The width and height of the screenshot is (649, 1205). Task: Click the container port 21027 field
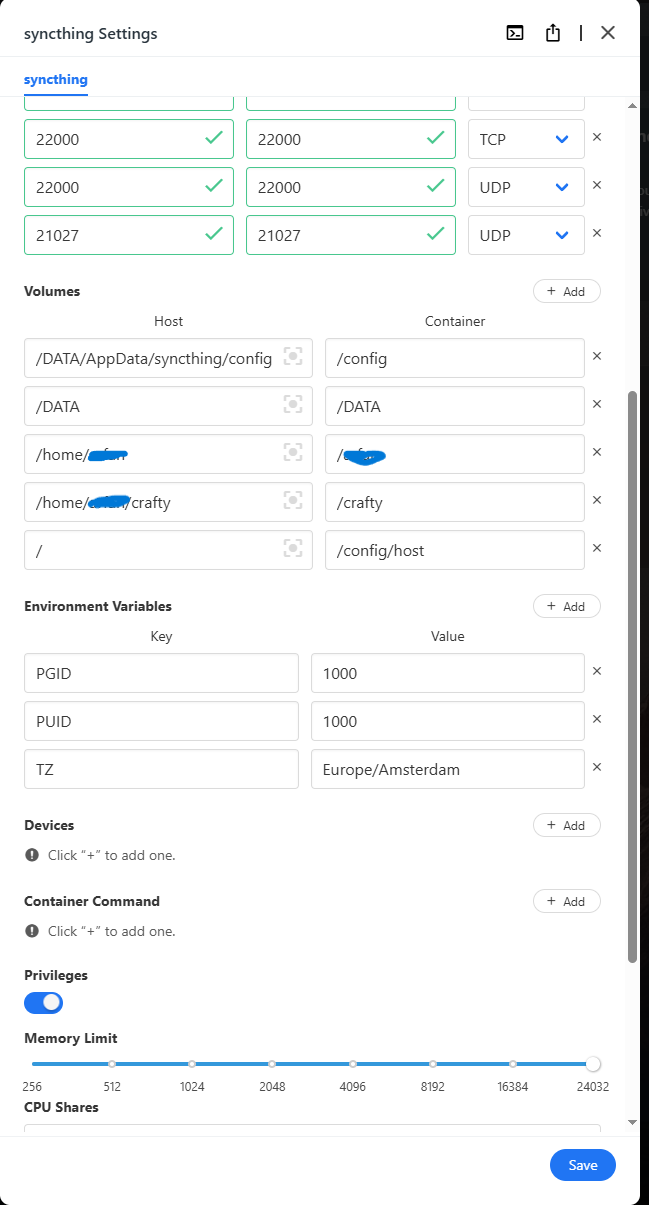pos(351,235)
